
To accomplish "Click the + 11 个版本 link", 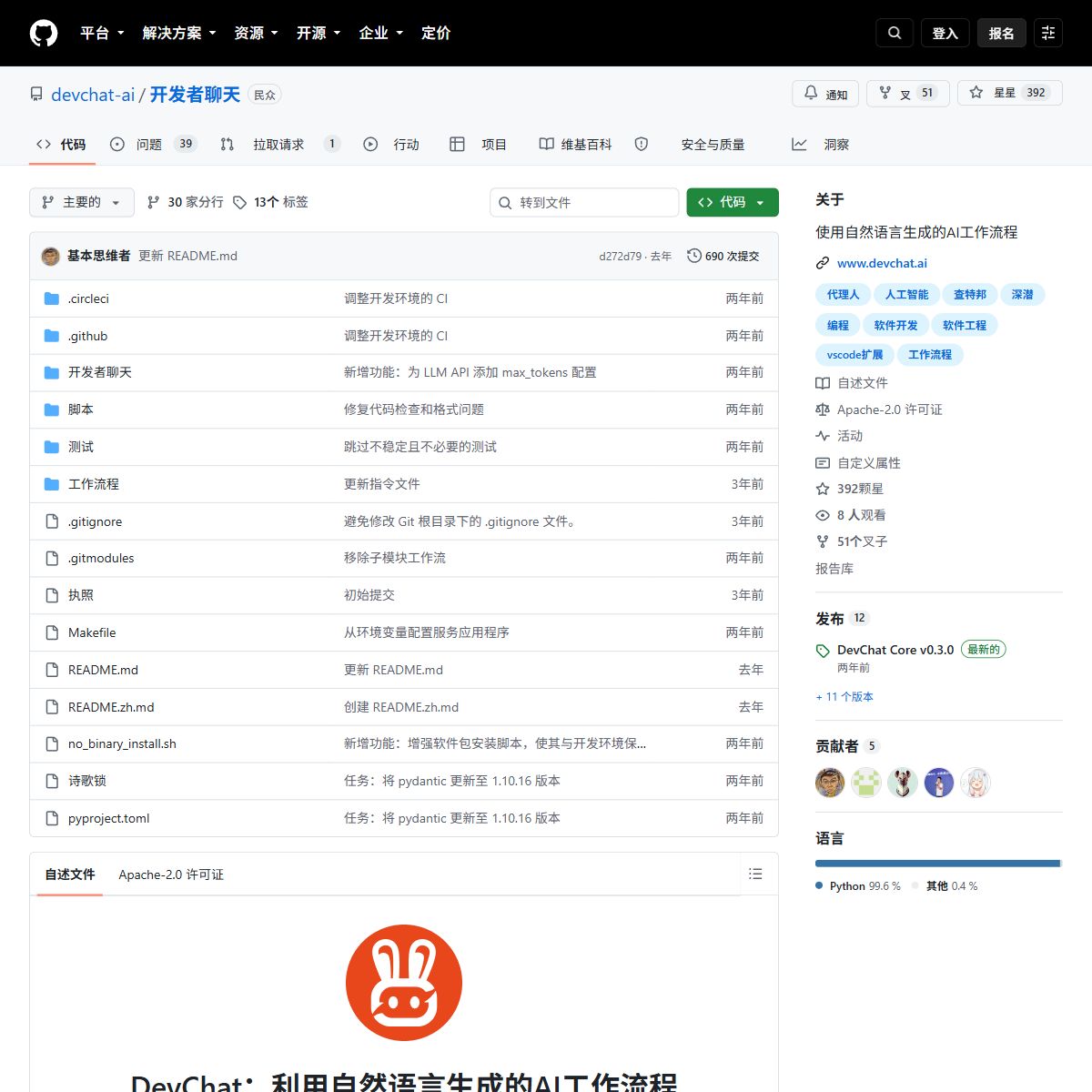I will [x=844, y=697].
